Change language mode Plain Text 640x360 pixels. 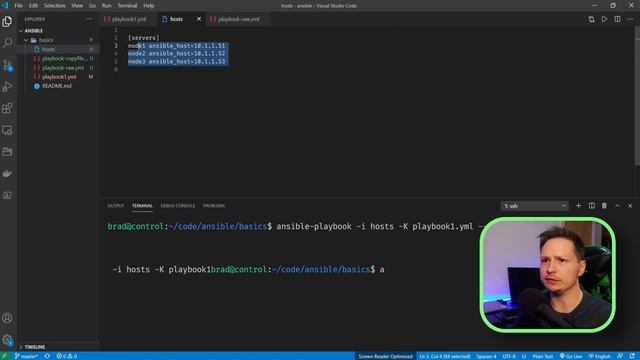click(x=542, y=356)
